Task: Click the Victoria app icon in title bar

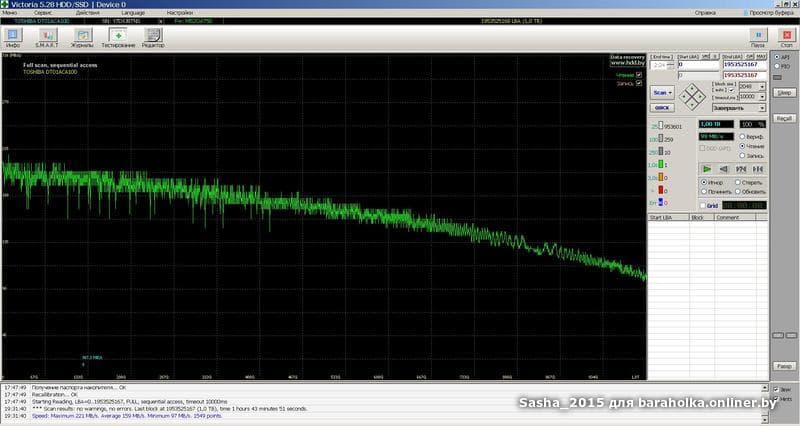Action: 5,4
